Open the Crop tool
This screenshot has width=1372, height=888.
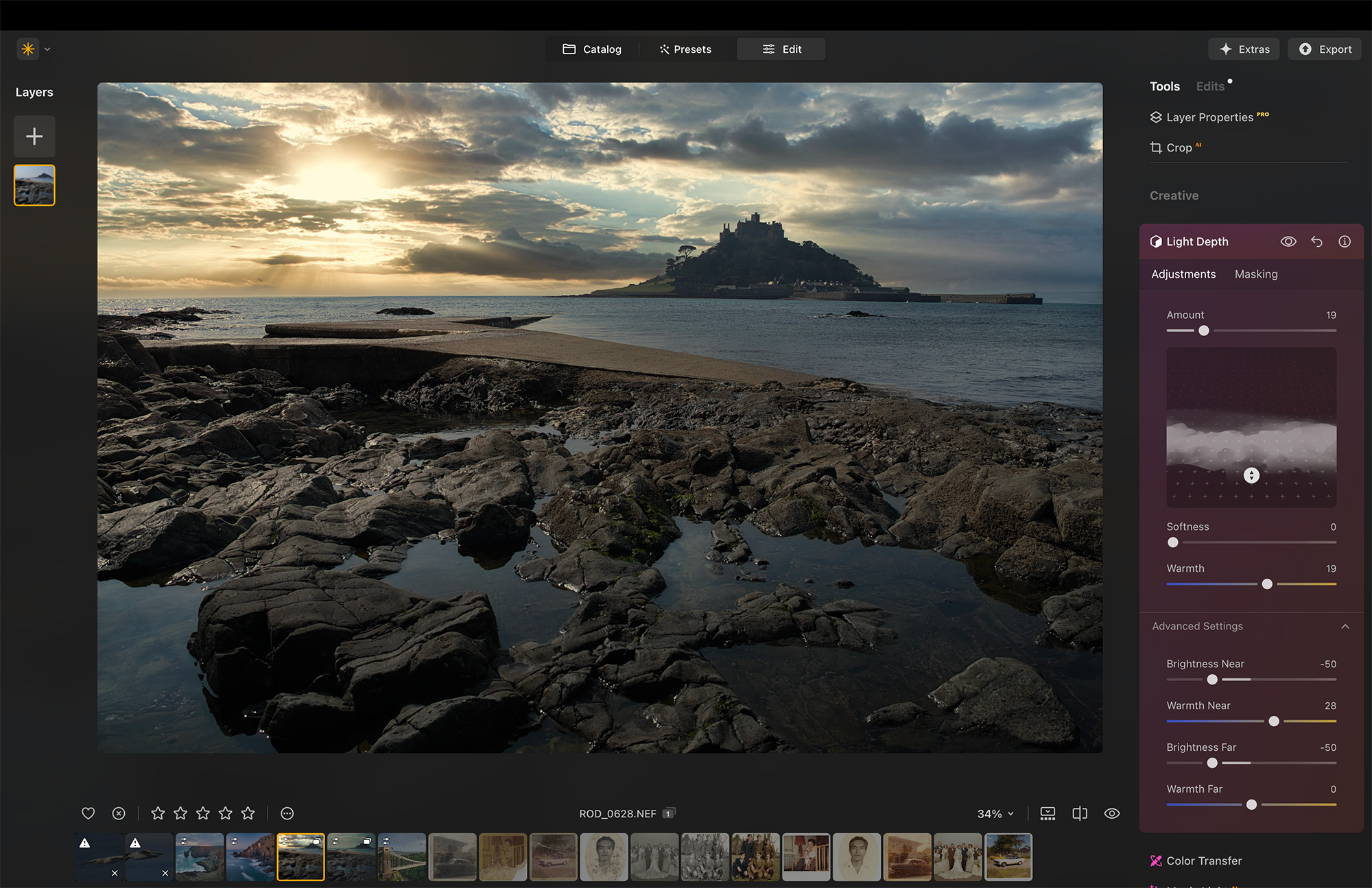pyautogui.click(x=1176, y=147)
